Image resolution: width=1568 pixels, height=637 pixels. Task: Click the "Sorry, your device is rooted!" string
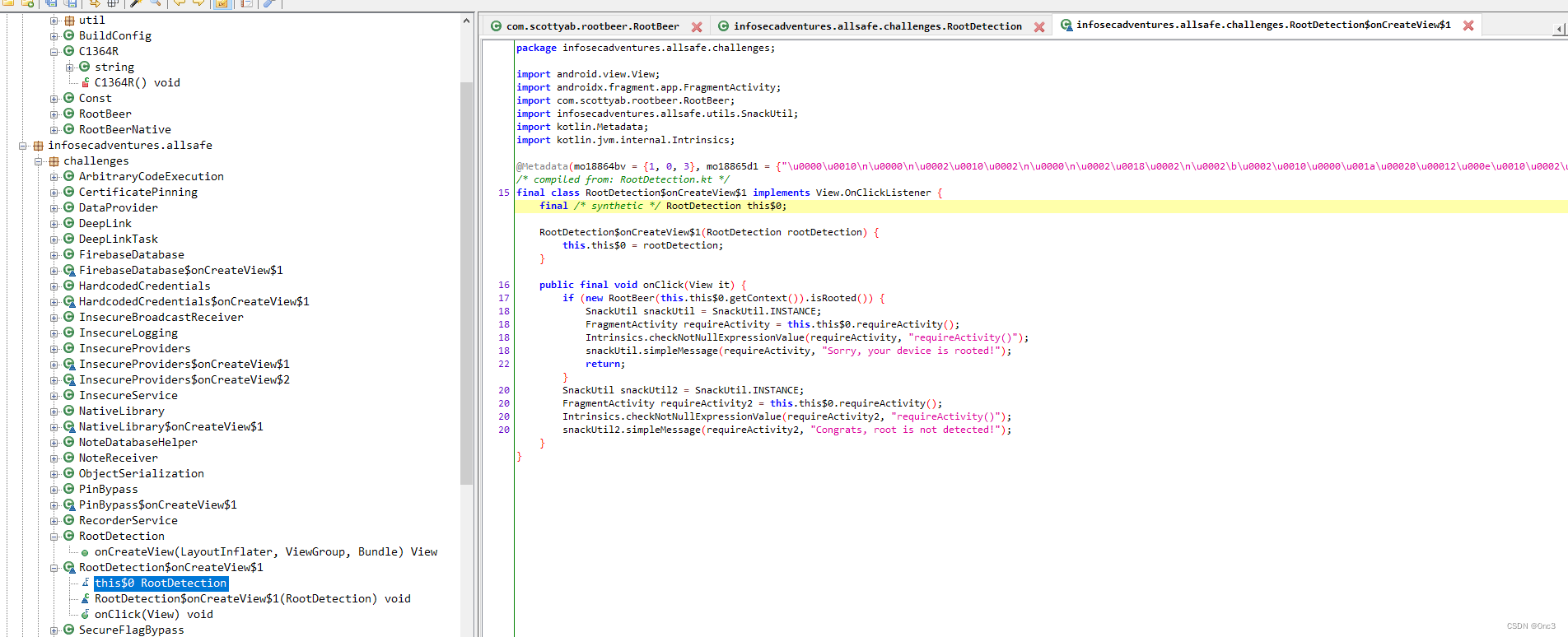(912, 351)
